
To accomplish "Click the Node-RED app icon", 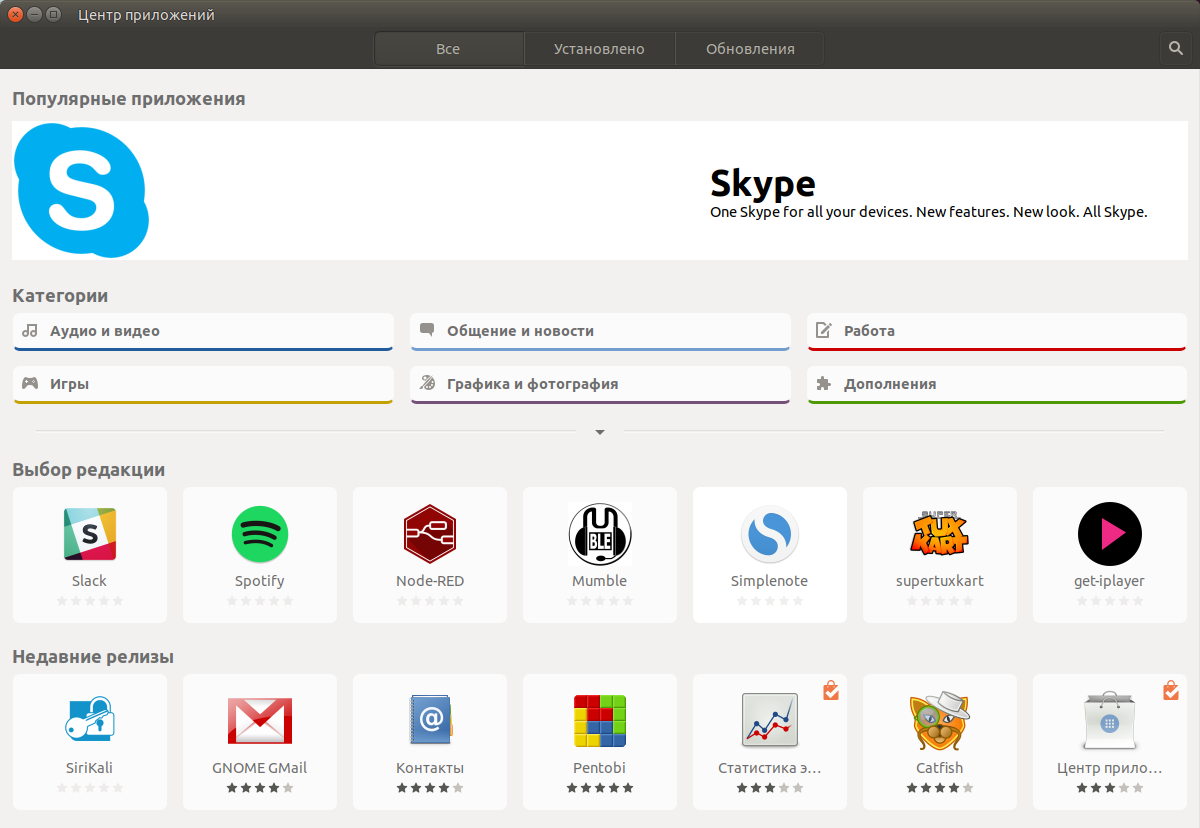I will tap(430, 534).
